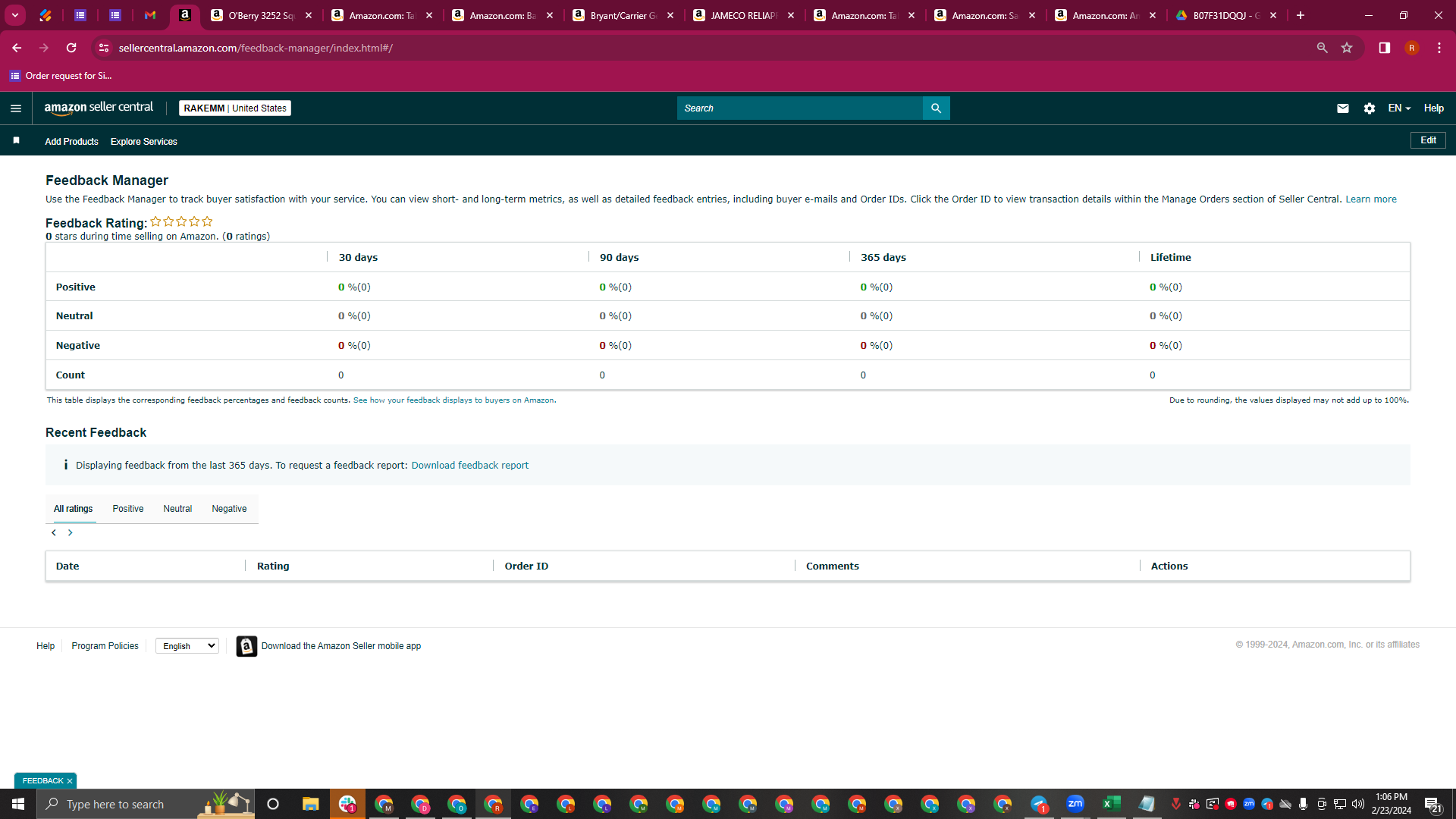Open the RAKEMM United States account switcher
Screen dimensions: 1456x819
(235, 108)
